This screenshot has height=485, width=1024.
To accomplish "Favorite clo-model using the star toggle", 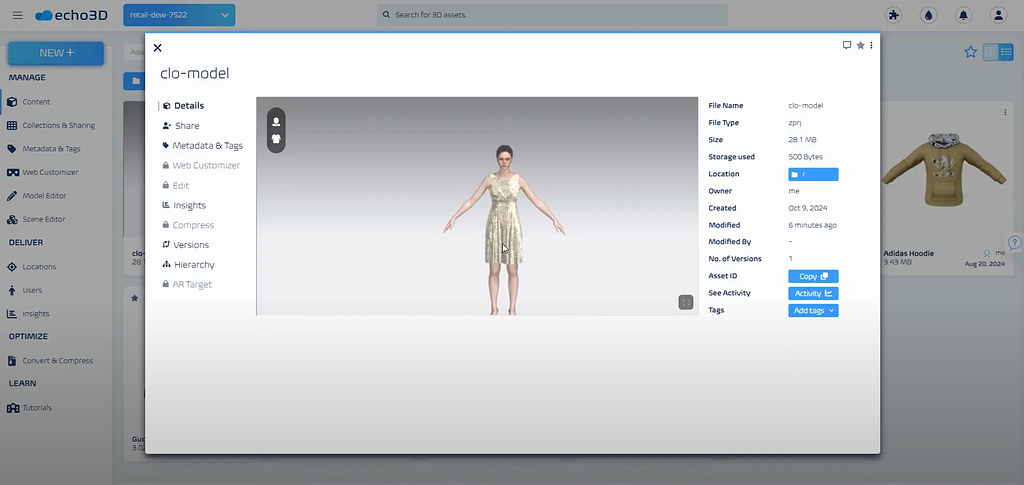I will coord(860,45).
